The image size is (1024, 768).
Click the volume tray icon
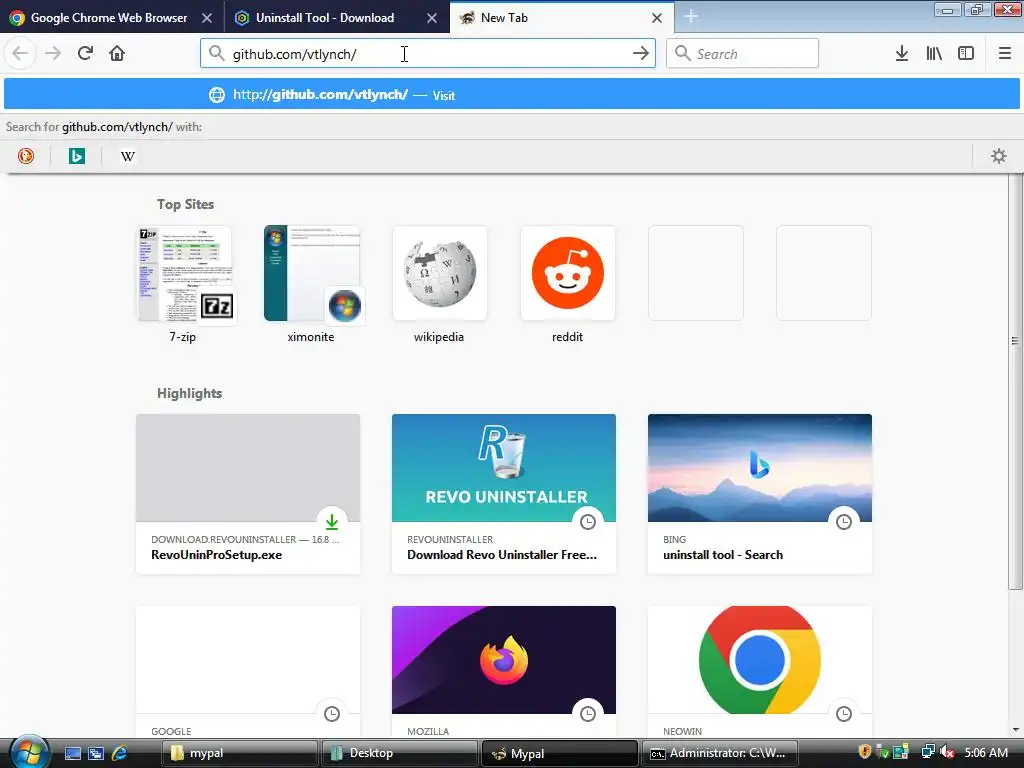946,752
